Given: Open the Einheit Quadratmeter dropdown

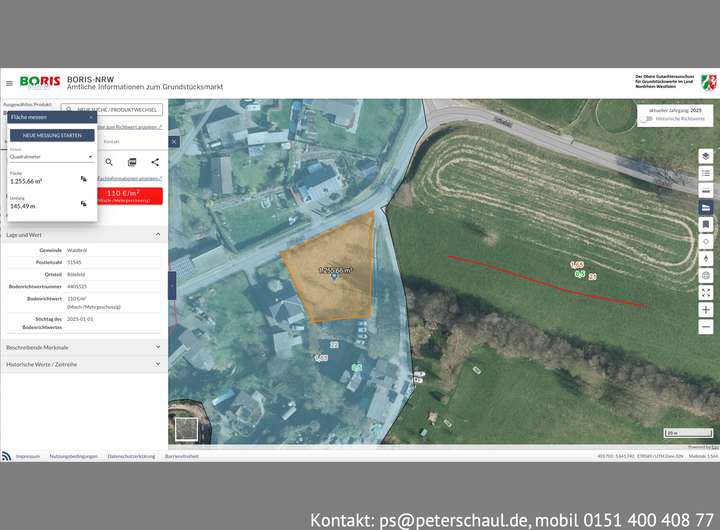Looking at the screenshot, I should [x=52, y=157].
